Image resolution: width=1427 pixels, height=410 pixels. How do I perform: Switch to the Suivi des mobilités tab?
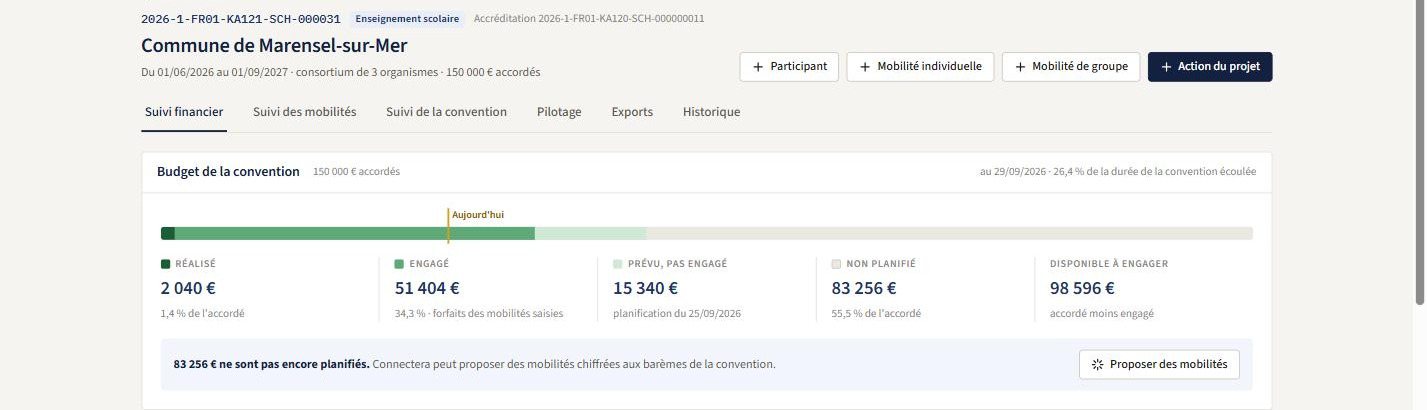[305, 112]
